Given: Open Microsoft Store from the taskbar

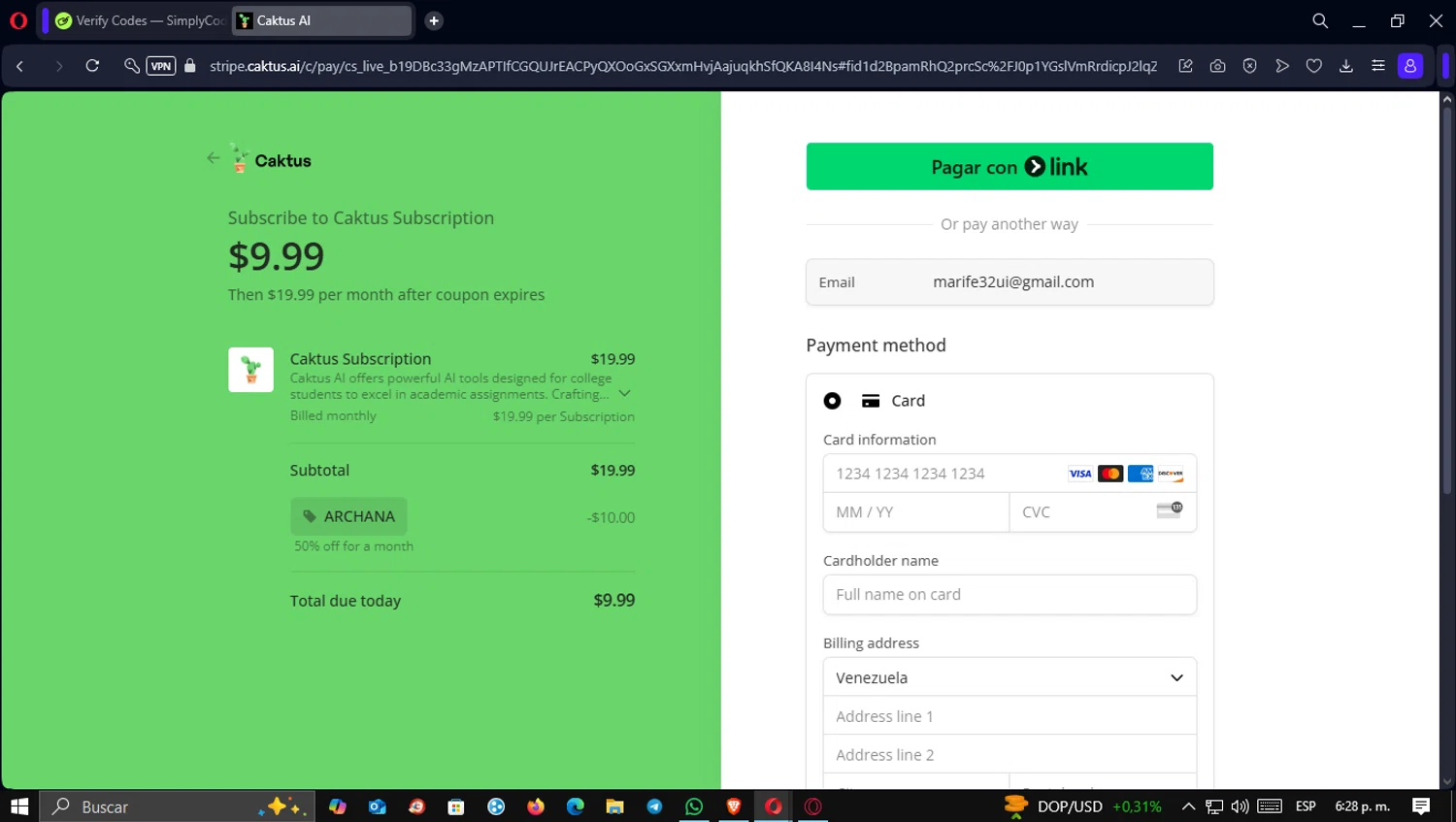Looking at the screenshot, I should pyautogui.click(x=456, y=806).
